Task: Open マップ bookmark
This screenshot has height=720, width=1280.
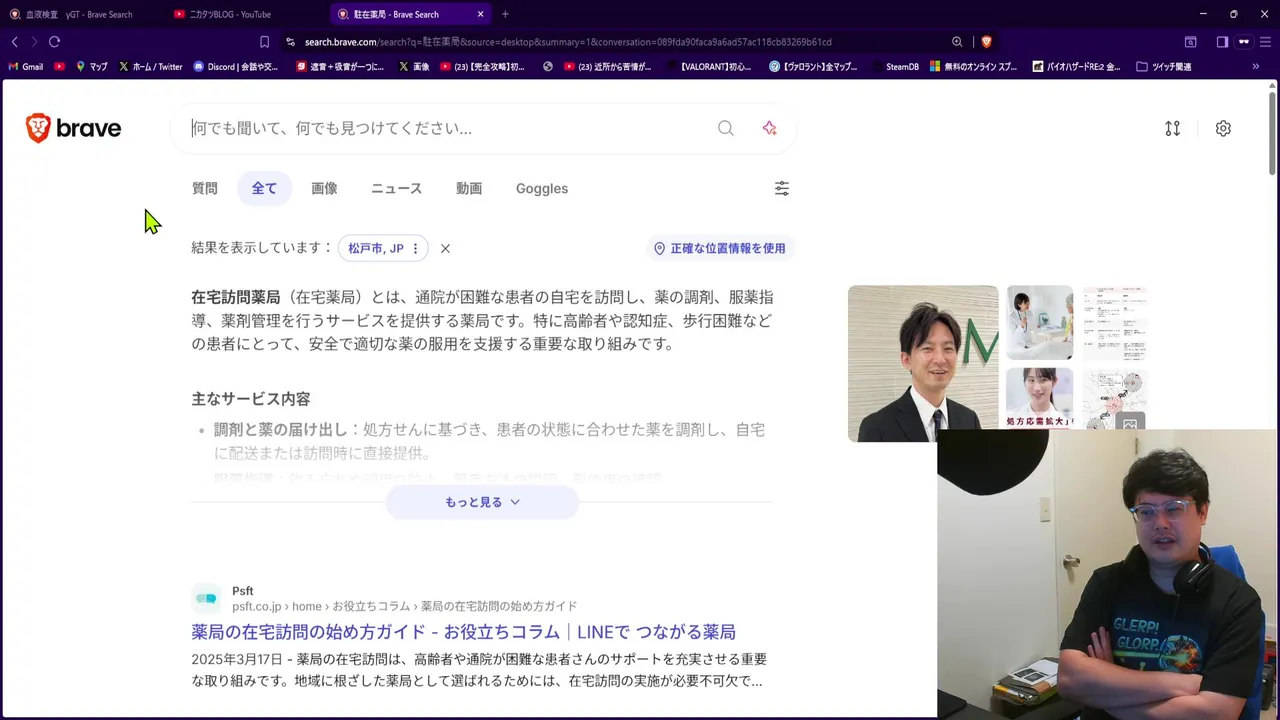Action: (92, 67)
